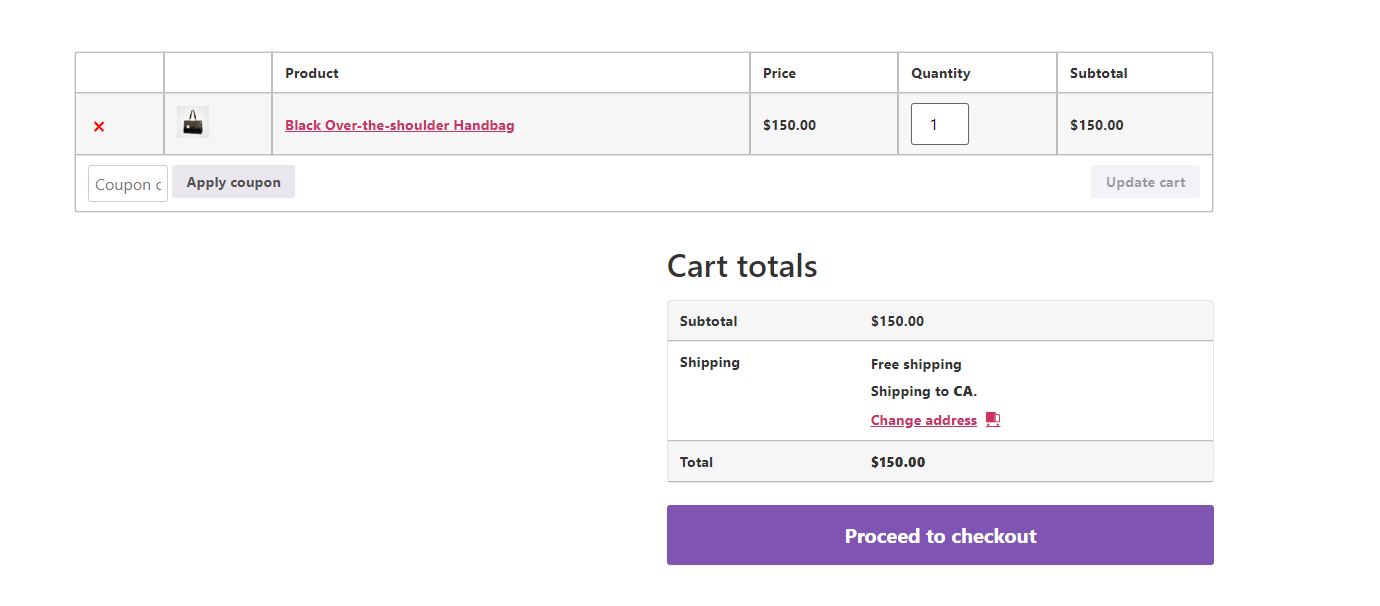The height and width of the screenshot is (606, 1380).
Task: Click the Change address link
Action: [923, 419]
